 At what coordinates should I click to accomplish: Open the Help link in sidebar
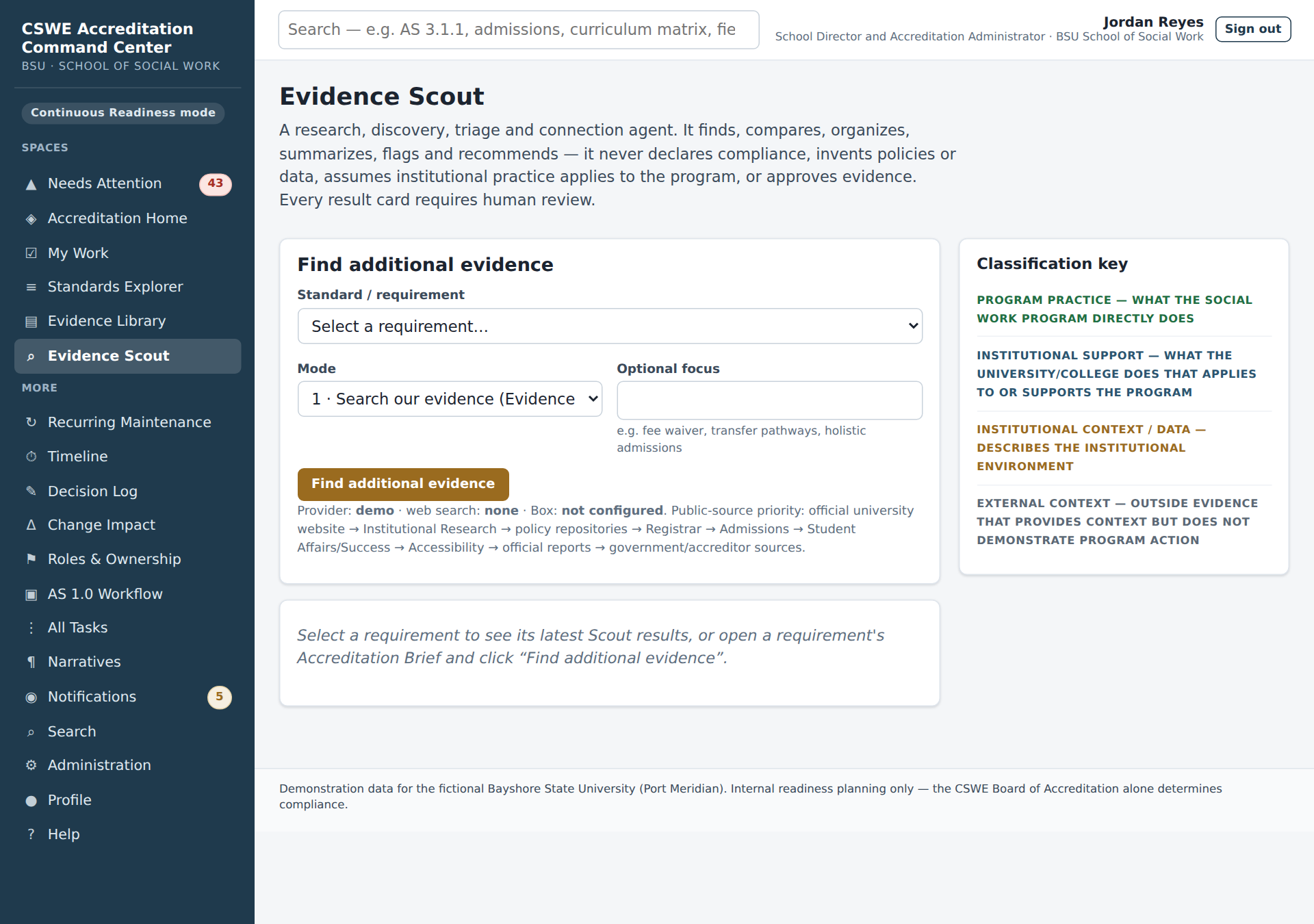(x=127, y=834)
